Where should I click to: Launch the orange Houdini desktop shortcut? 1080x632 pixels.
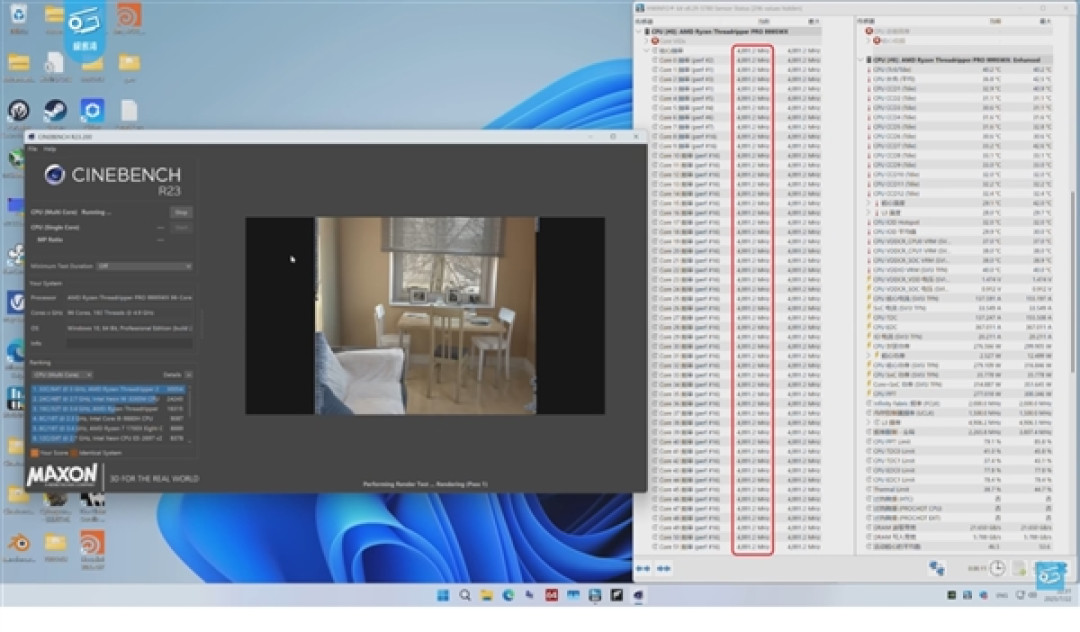tap(129, 16)
